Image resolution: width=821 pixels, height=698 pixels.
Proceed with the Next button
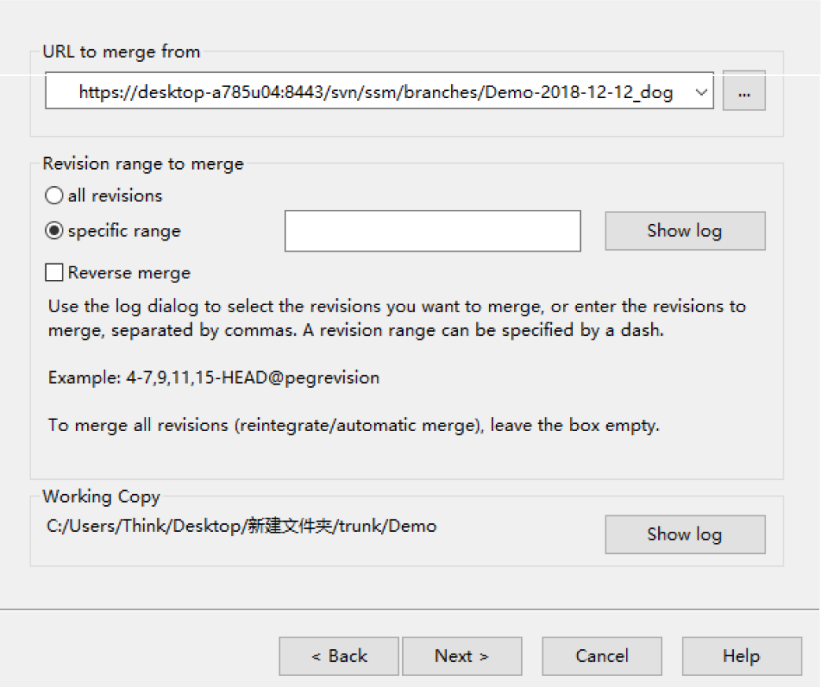point(462,656)
